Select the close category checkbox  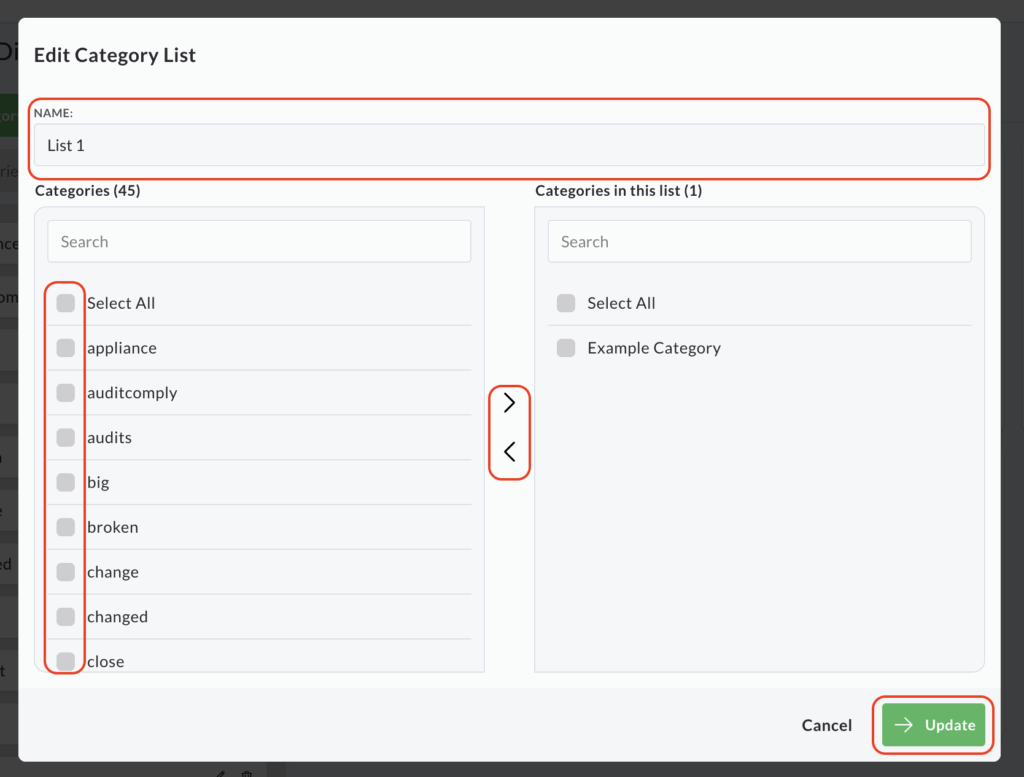(x=66, y=661)
